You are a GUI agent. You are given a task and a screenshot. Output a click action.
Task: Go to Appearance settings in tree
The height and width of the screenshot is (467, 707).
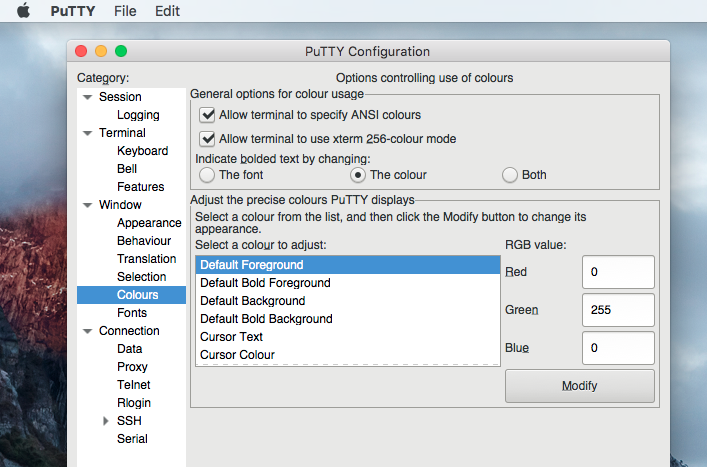(x=149, y=223)
